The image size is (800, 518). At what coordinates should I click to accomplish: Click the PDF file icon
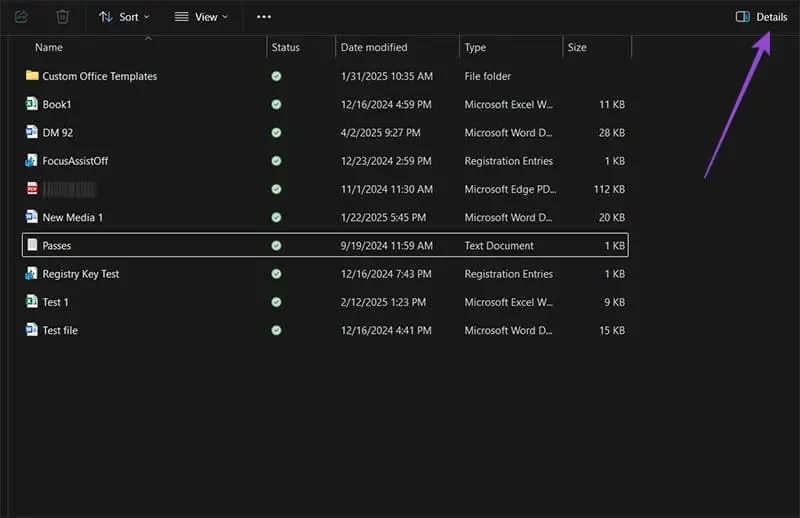coord(32,188)
